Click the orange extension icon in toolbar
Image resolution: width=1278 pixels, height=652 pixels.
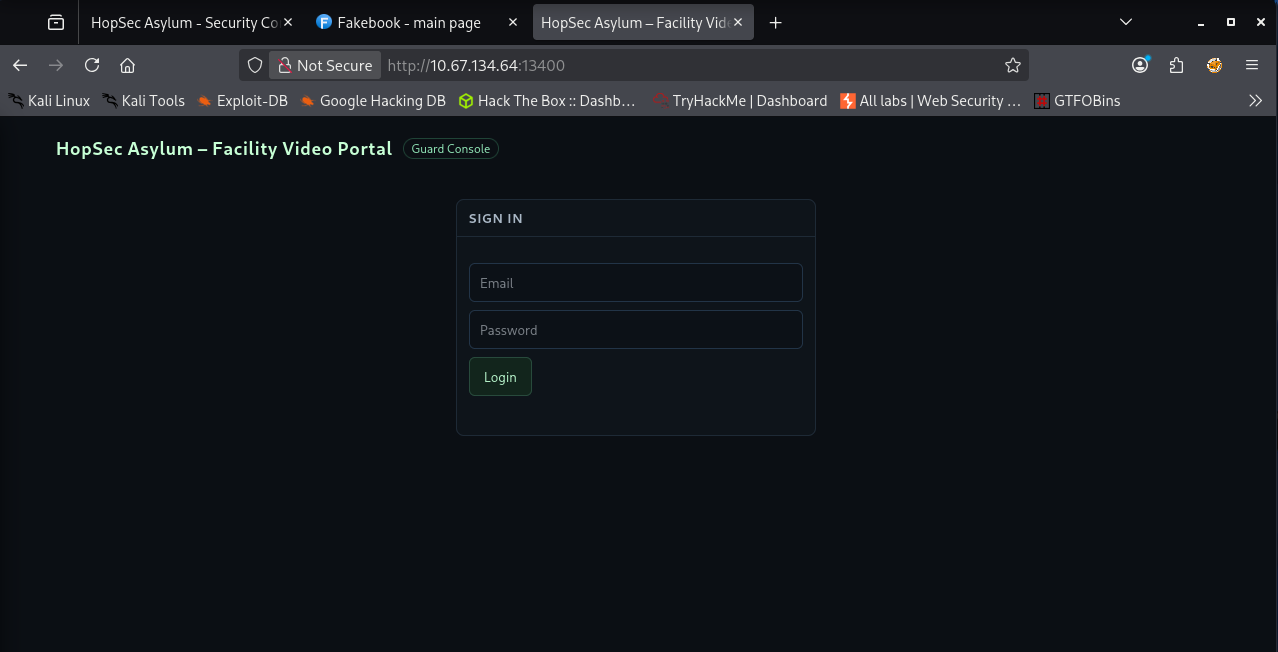(x=1213, y=65)
